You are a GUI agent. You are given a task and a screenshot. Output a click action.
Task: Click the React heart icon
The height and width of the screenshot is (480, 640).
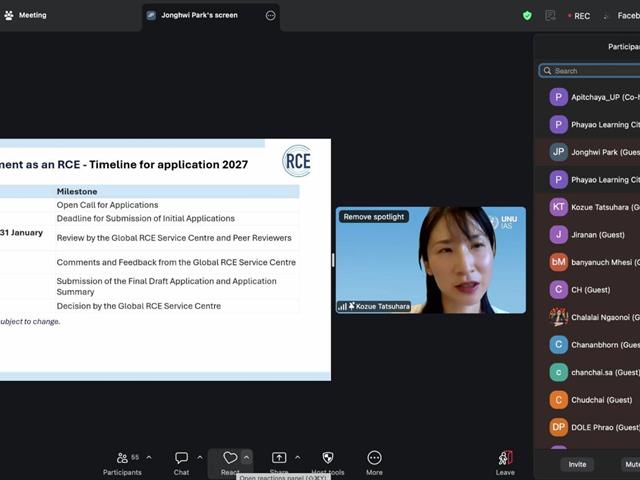tap(230, 458)
